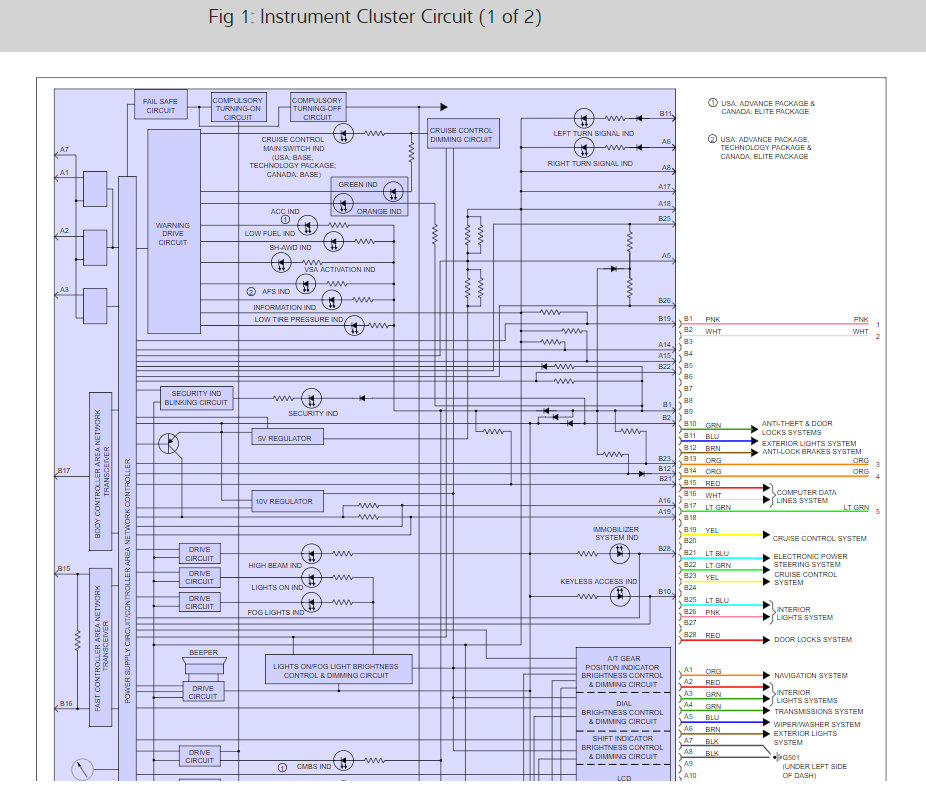Click Fast Controller Area Network Transceiver block

point(101,647)
